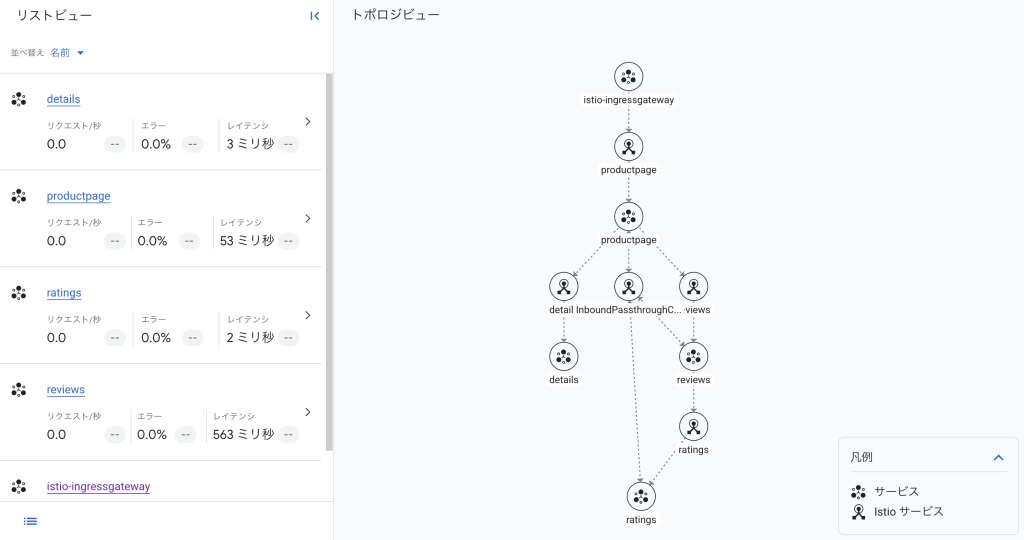This screenshot has width=1024, height=540.
Task: Click the list view icon at bottom left
Action: 30,521
